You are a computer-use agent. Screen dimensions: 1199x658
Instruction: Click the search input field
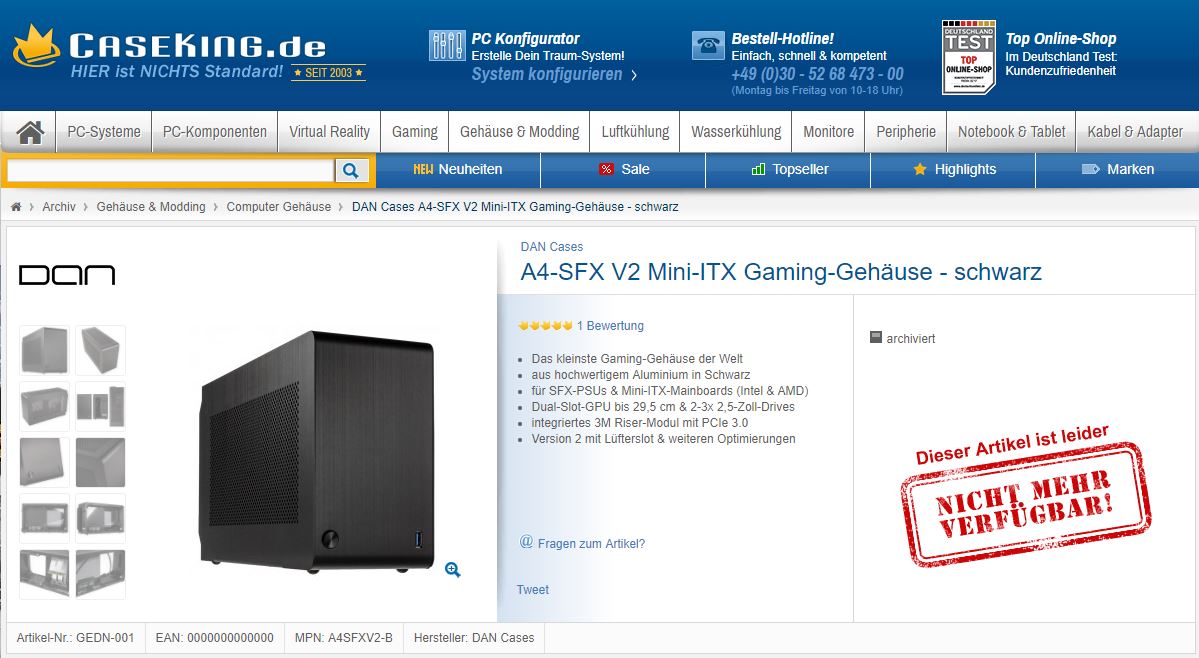coord(171,170)
